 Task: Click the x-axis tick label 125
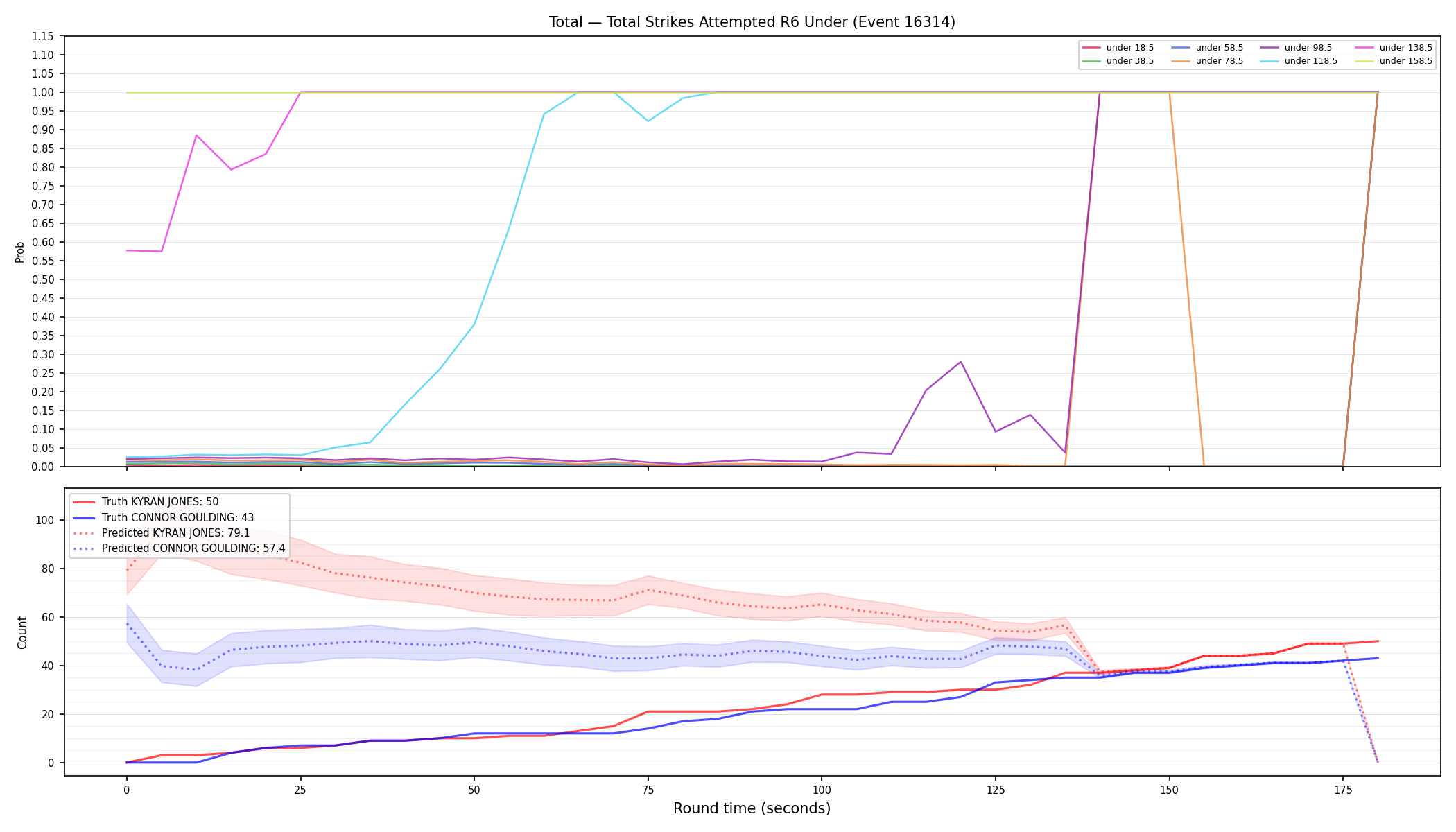click(996, 790)
